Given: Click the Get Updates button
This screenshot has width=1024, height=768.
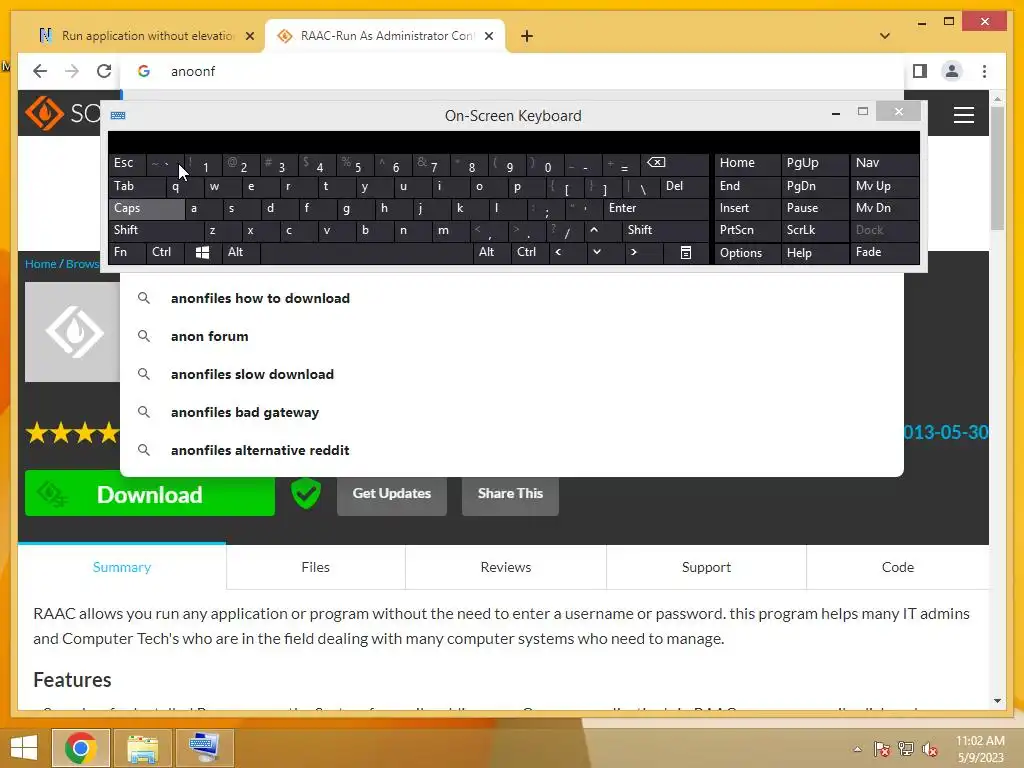Looking at the screenshot, I should coord(392,494).
